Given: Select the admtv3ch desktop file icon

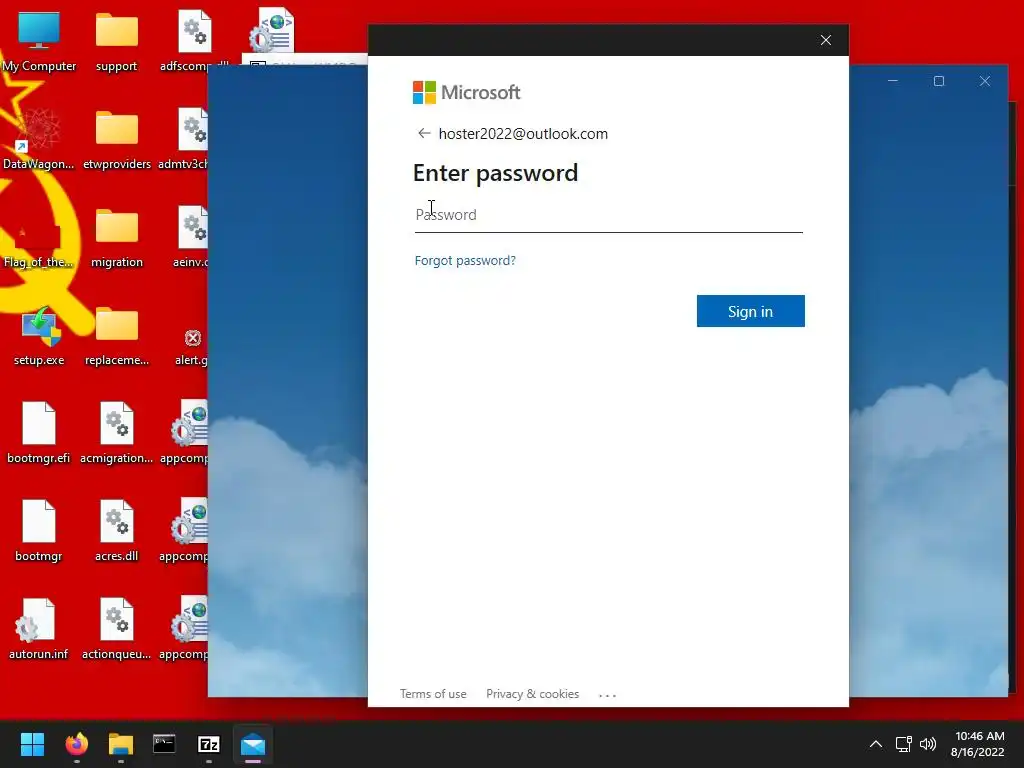Looking at the screenshot, I should pyautogui.click(x=184, y=140).
